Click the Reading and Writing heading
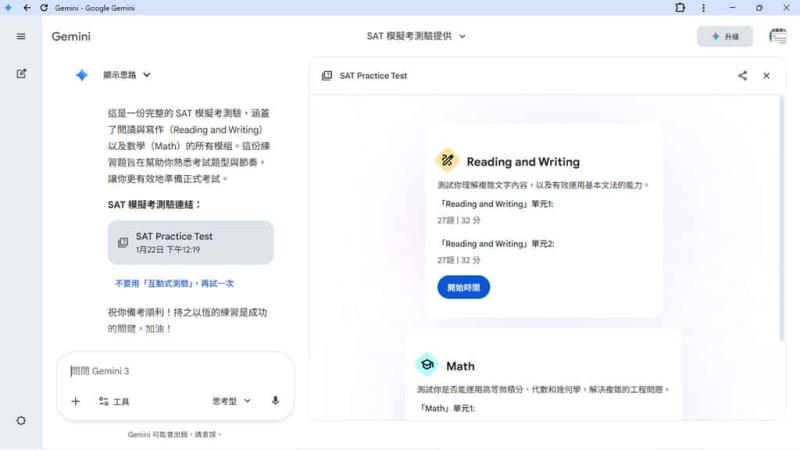This screenshot has height=450, width=800. [x=523, y=162]
